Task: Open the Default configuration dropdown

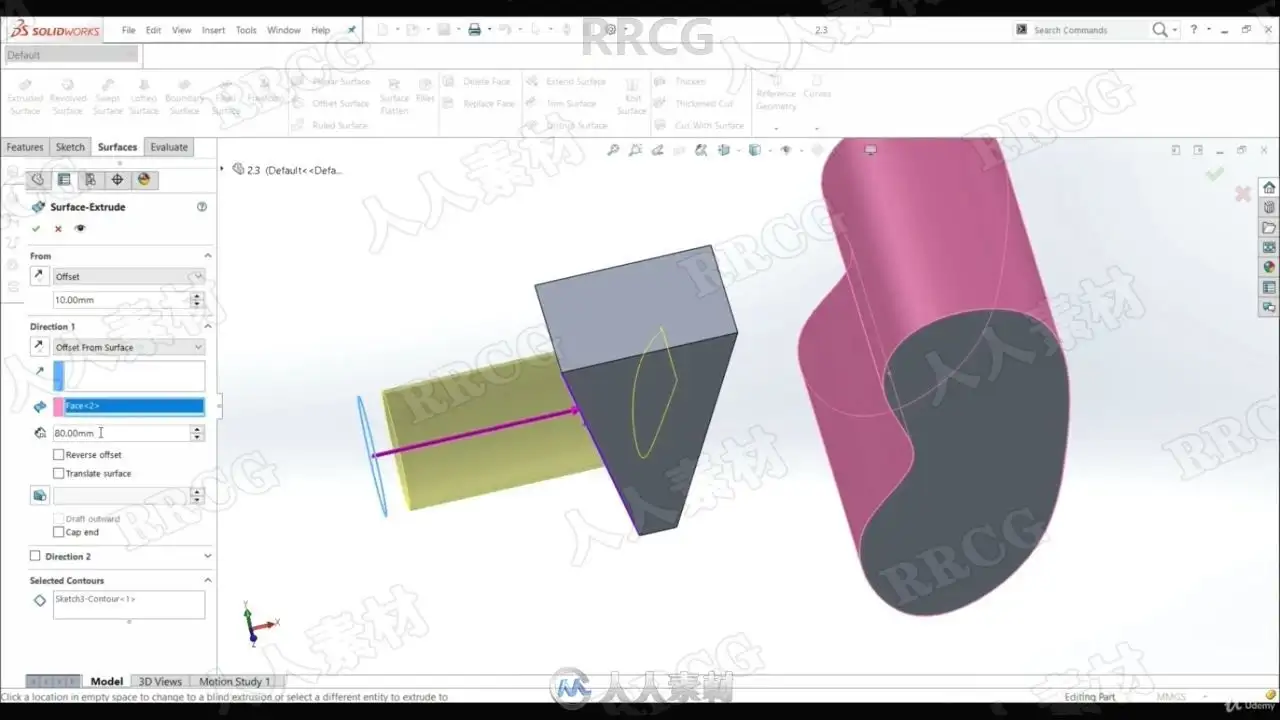Action: [72, 55]
